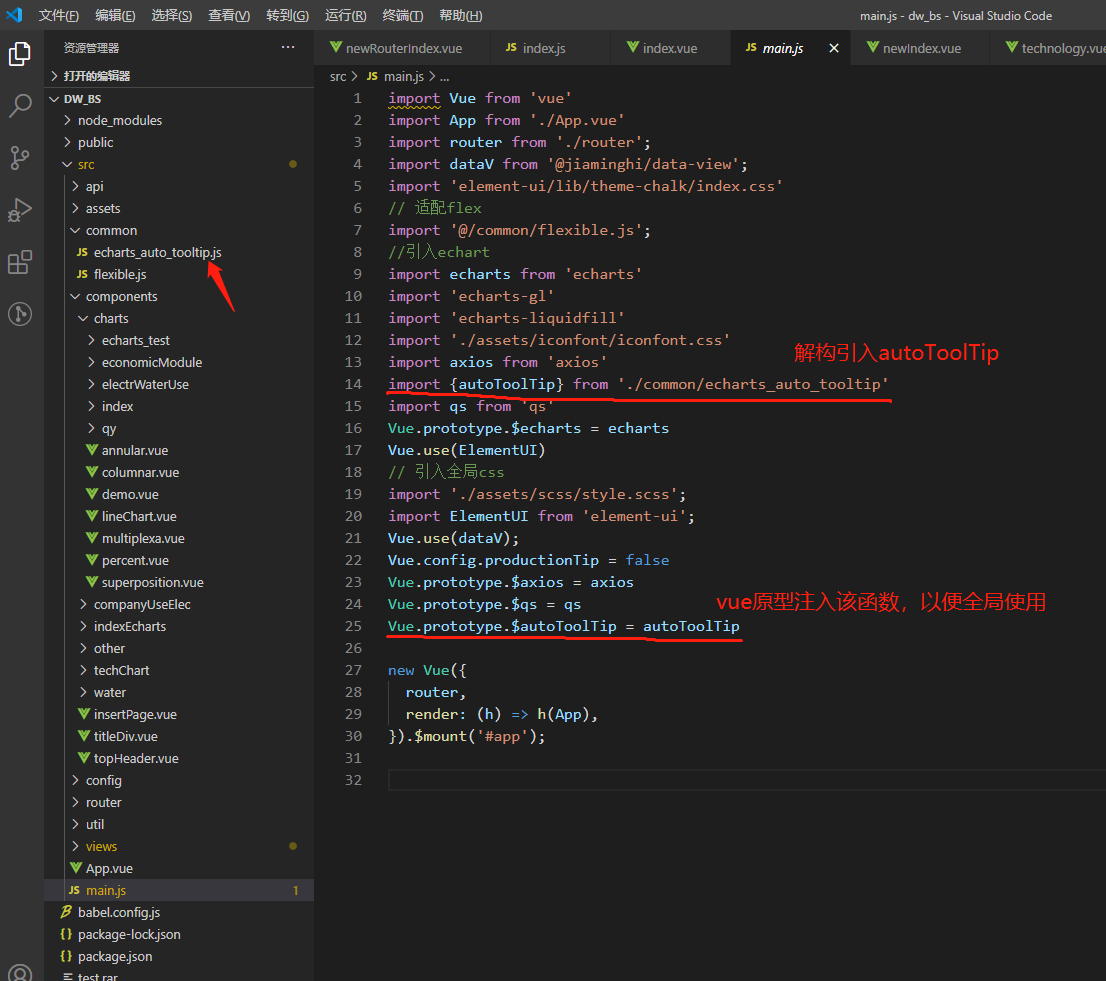Image resolution: width=1106 pixels, height=981 pixels.
Task: Collapse the components folder
Action: 179,296
